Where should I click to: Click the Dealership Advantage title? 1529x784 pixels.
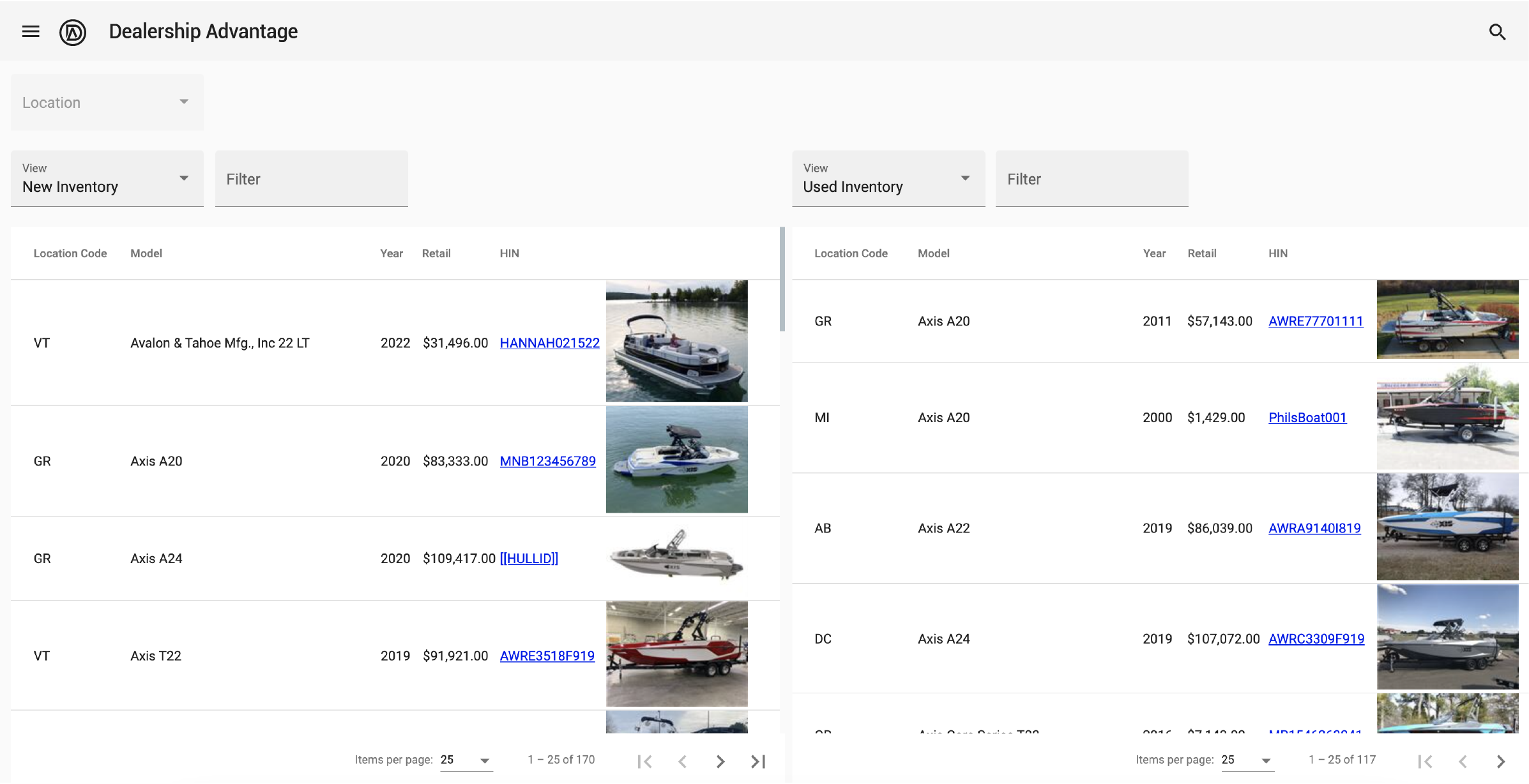203,31
